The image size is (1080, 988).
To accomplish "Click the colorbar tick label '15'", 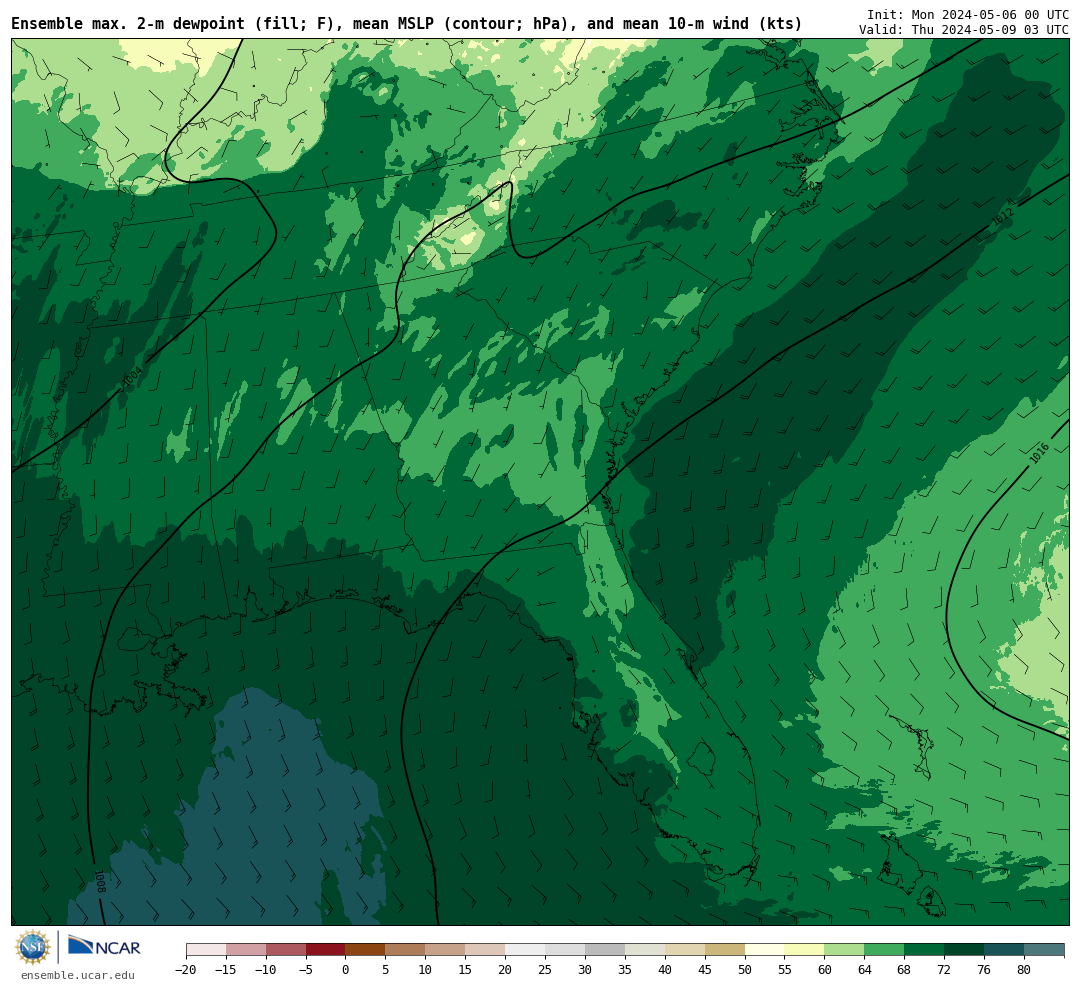I will tap(466, 969).
